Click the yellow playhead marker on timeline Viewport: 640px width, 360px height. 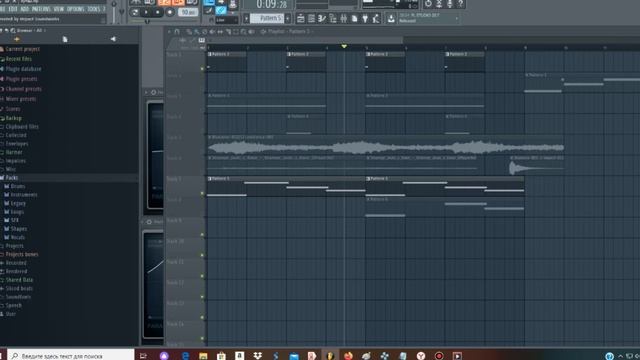click(x=344, y=47)
